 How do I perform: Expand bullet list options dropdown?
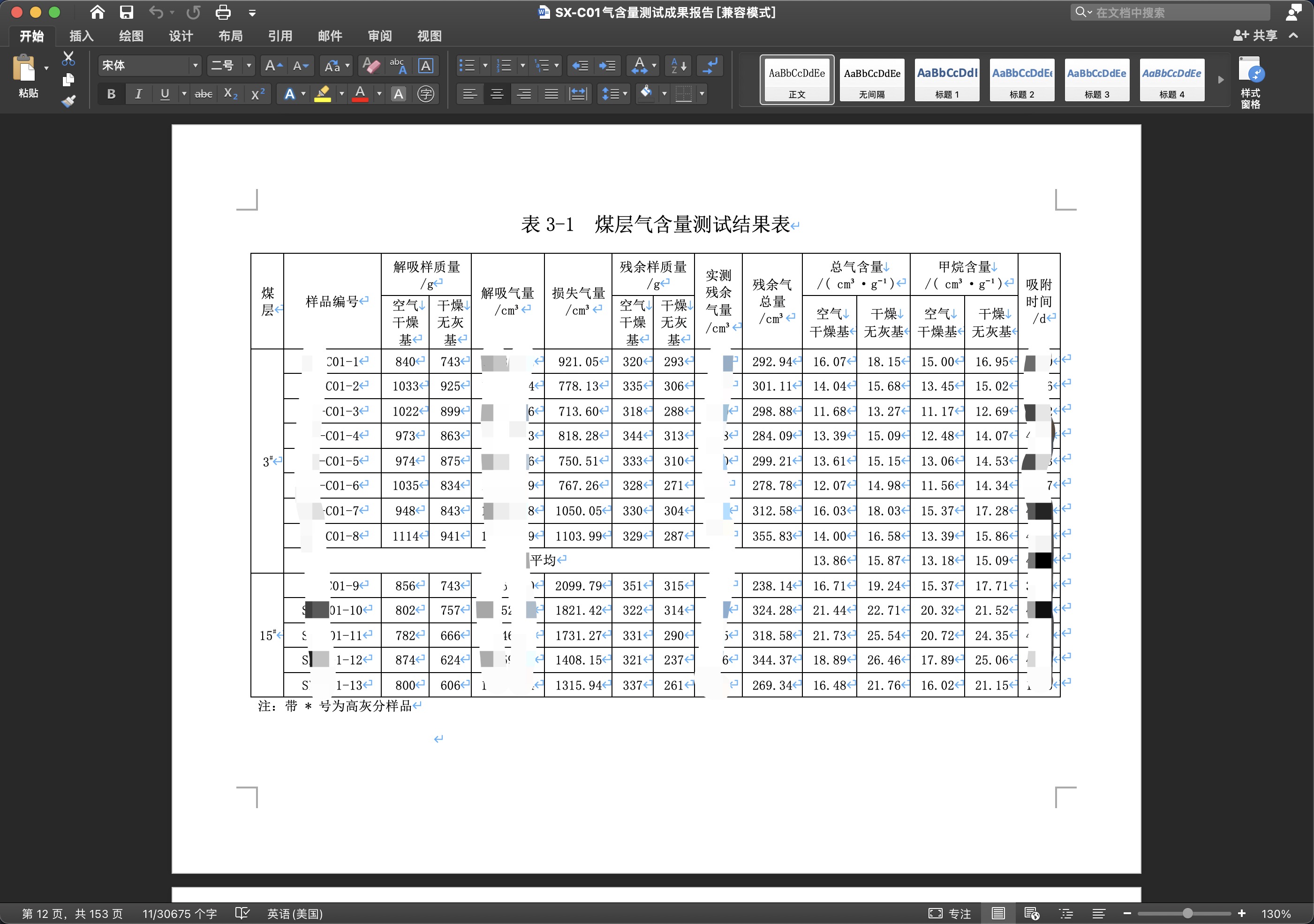[485, 66]
